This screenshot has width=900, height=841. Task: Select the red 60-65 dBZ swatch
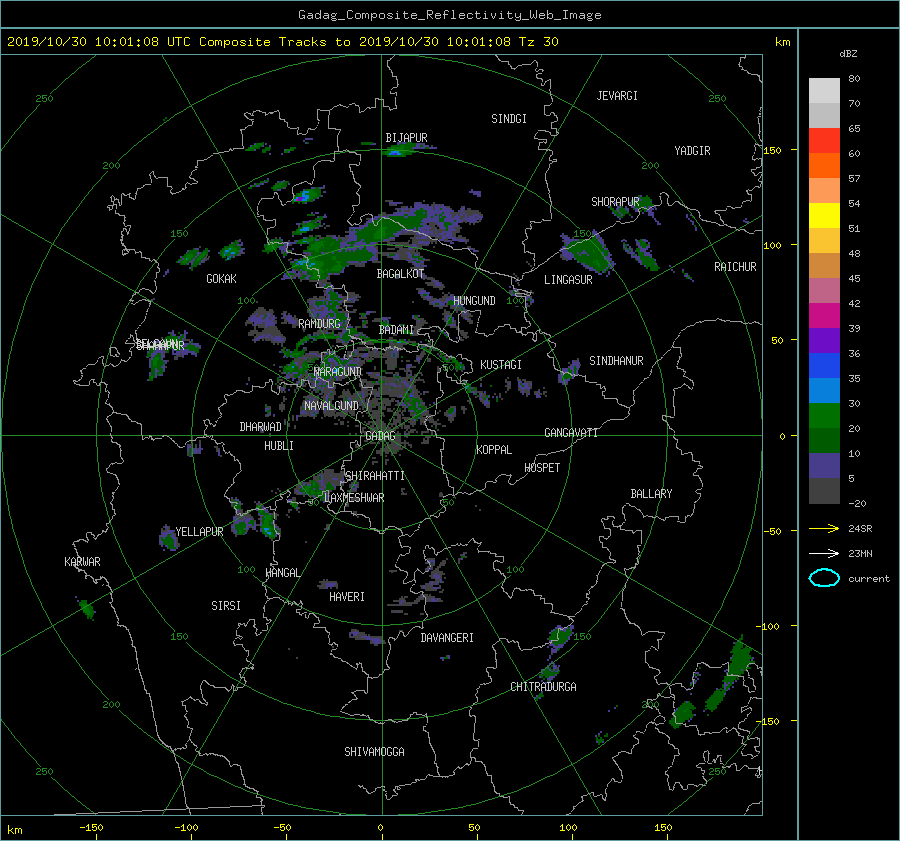(824, 141)
